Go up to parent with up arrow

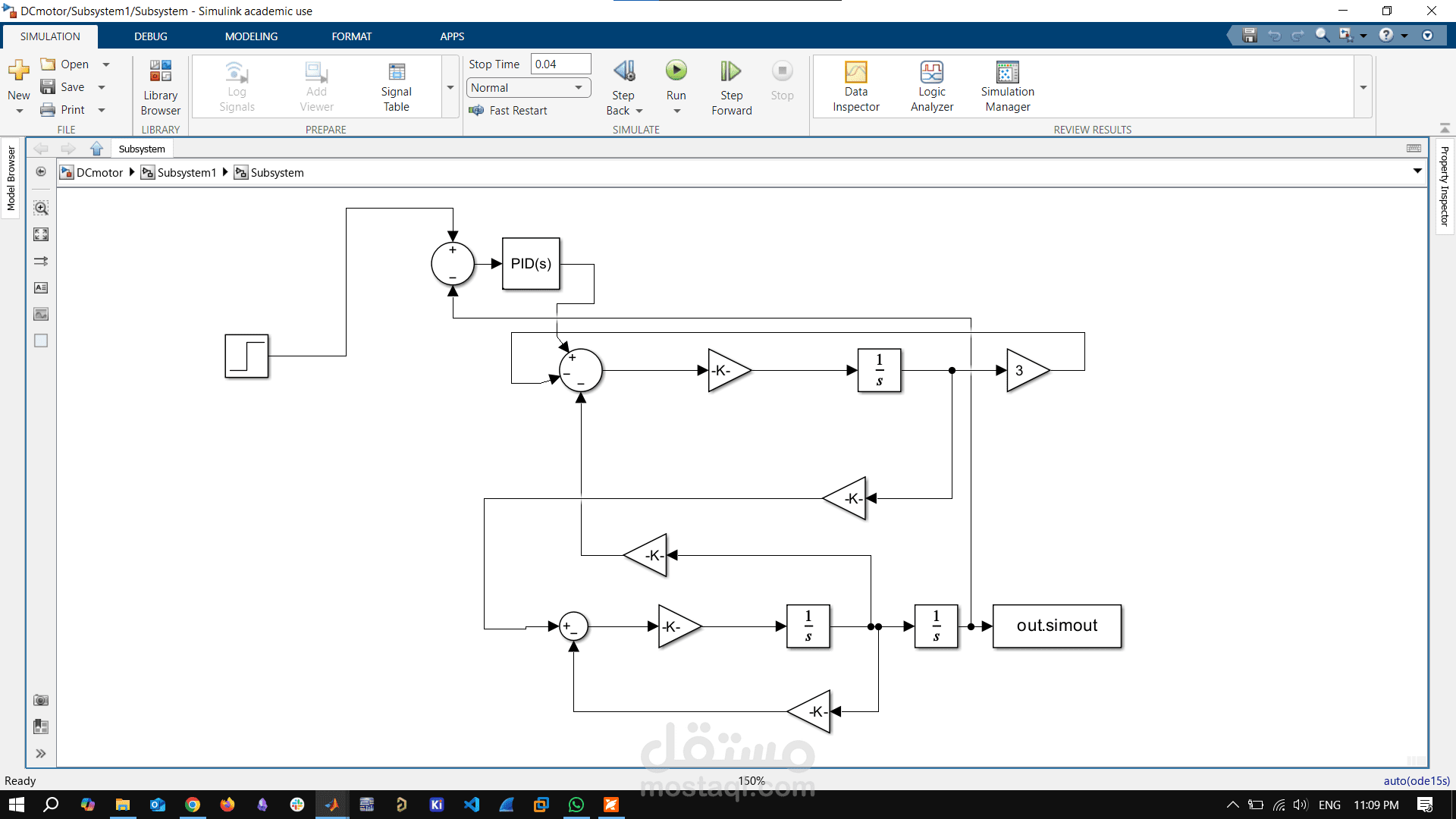(x=96, y=149)
